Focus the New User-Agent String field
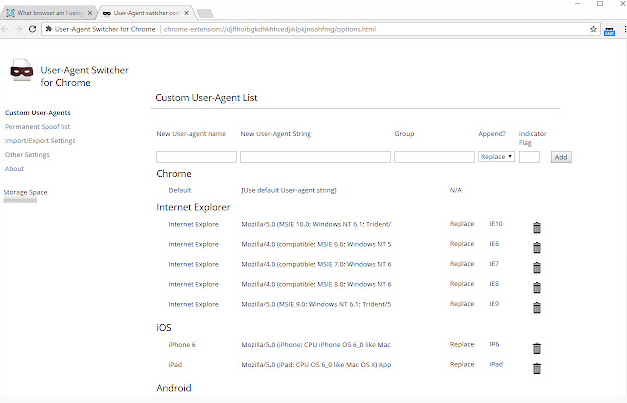 pos(315,157)
